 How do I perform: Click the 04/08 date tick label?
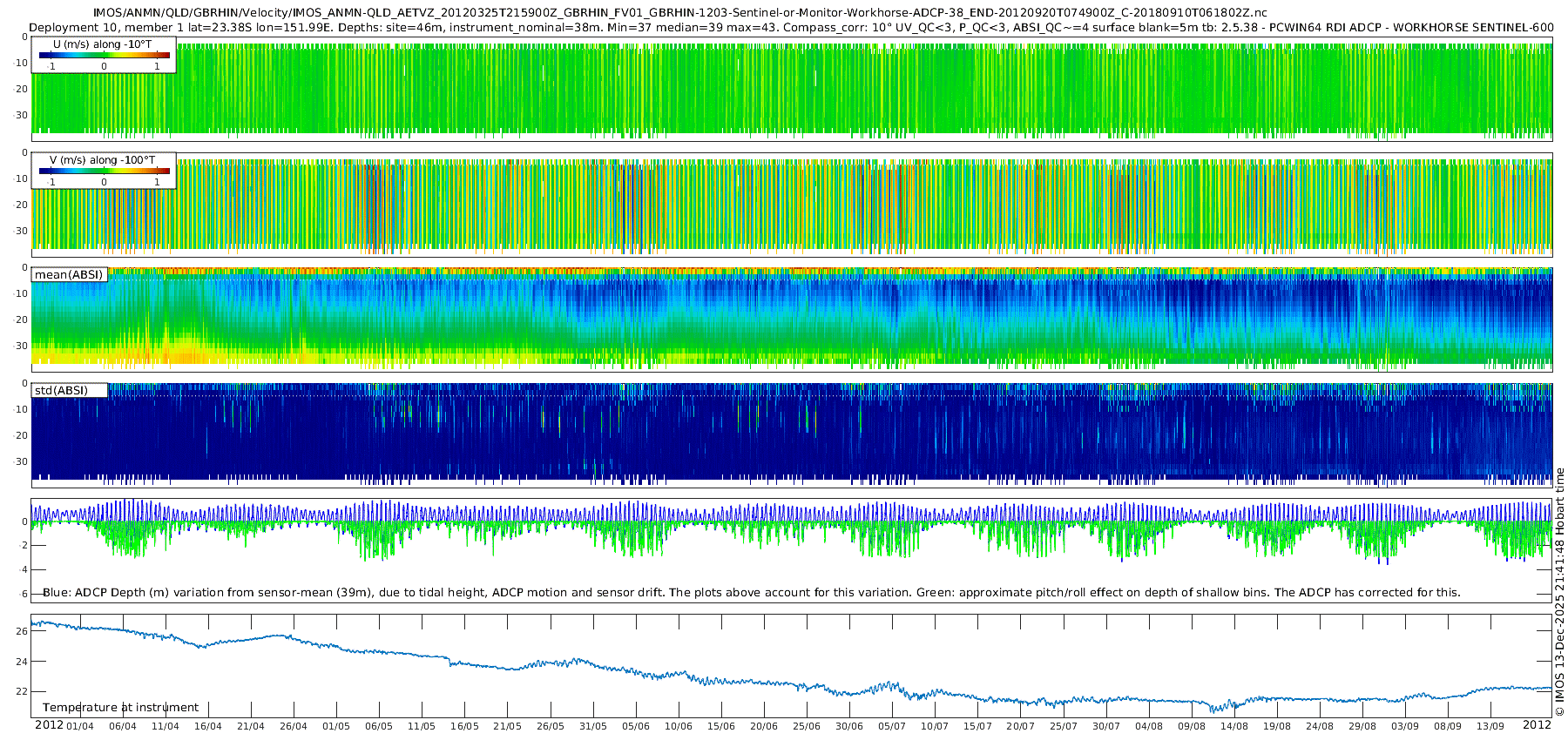tap(1149, 727)
